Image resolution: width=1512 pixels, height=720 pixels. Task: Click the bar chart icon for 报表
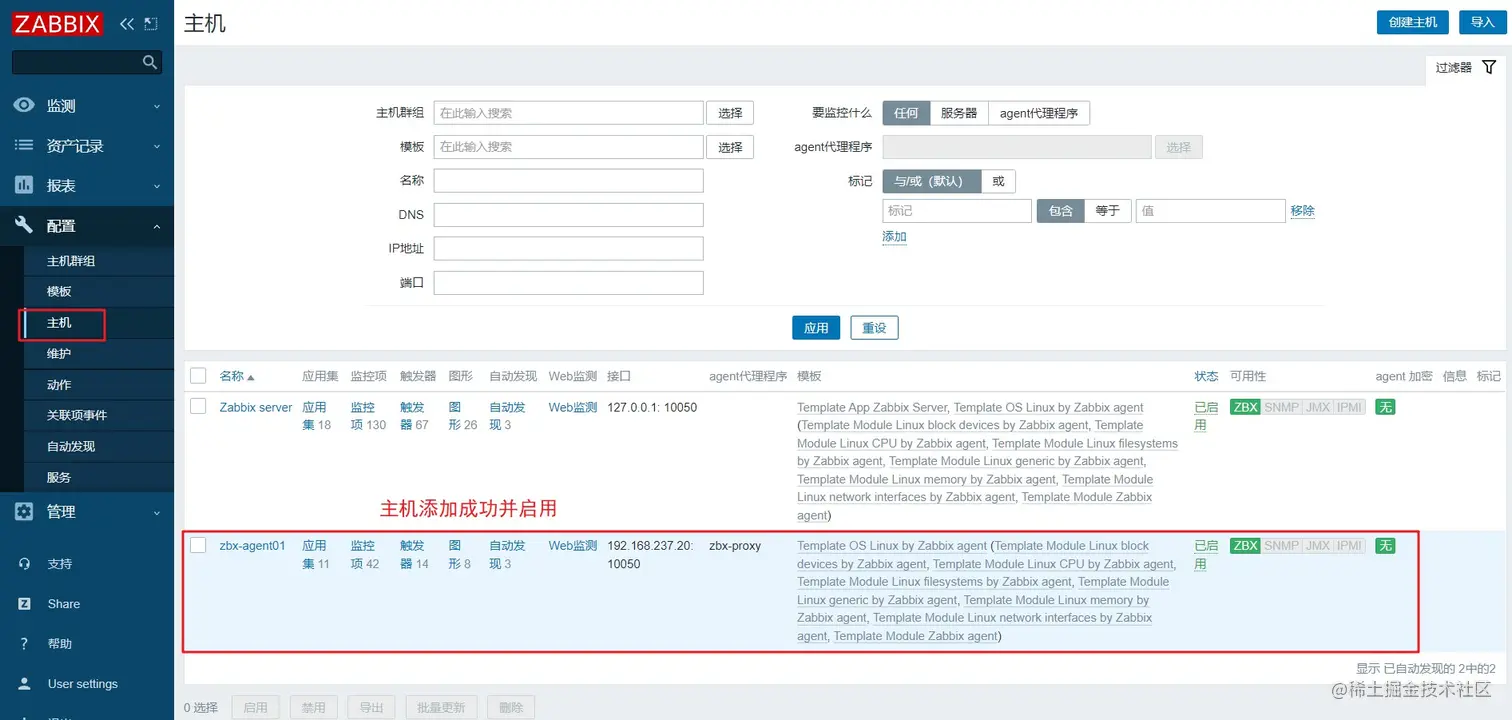(24, 186)
